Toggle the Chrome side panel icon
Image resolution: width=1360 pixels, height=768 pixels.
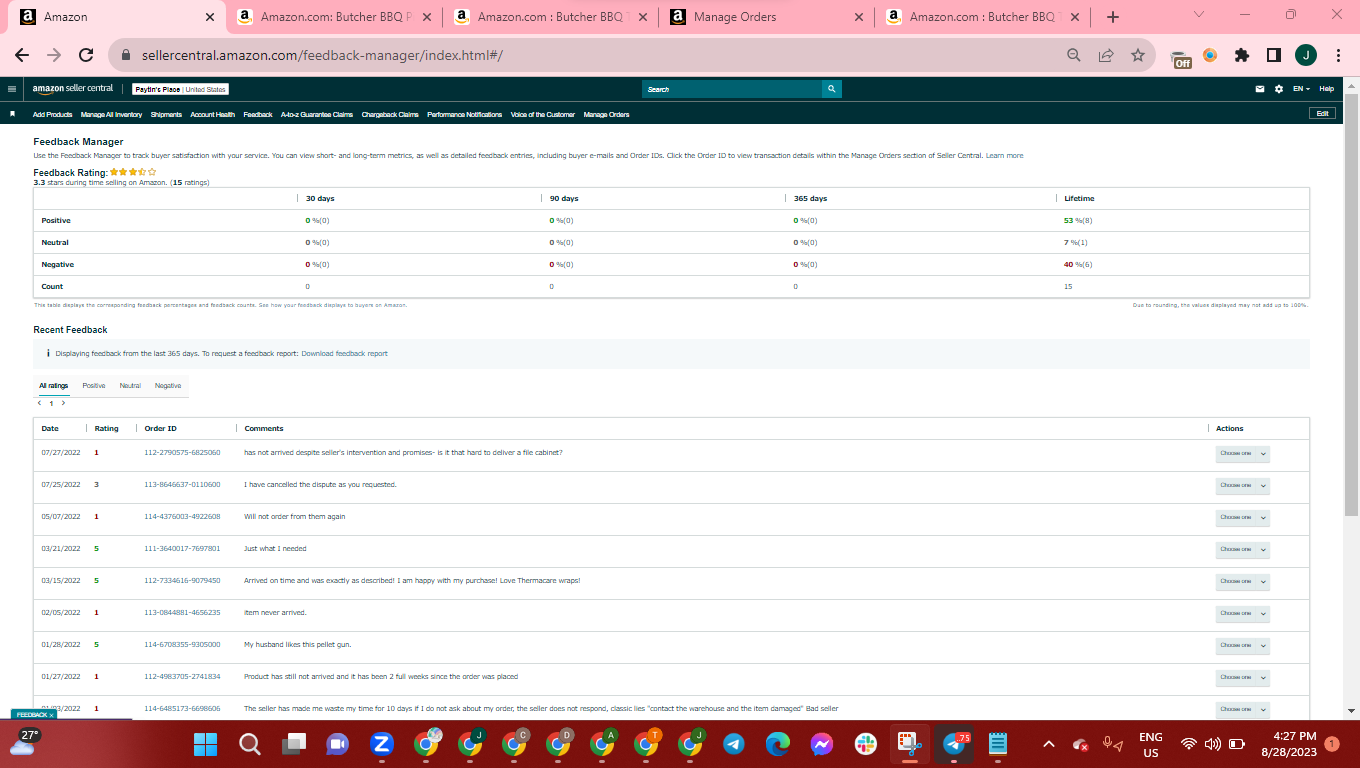pos(1274,56)
